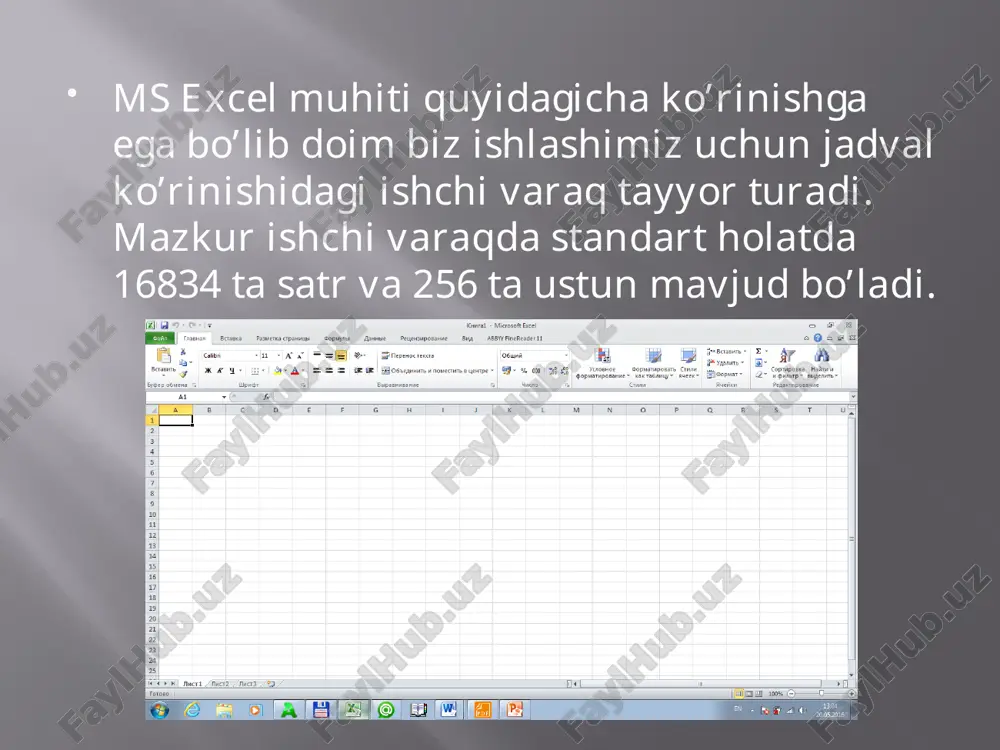The height and width of the screenshot is (750, 1000).
Task: Toggle Wrap Text (Перенос текста)
Action: pos(407,355)
